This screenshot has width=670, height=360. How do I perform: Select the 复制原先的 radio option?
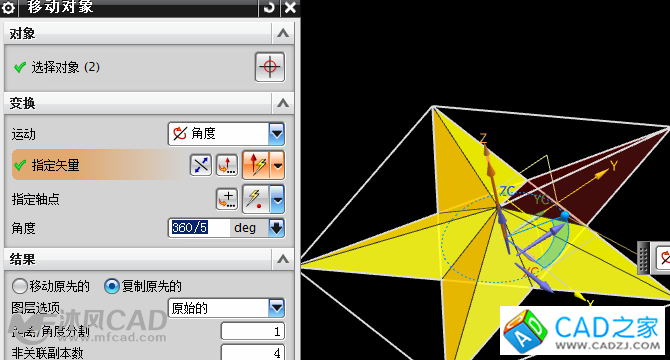(x=143, y=286)
